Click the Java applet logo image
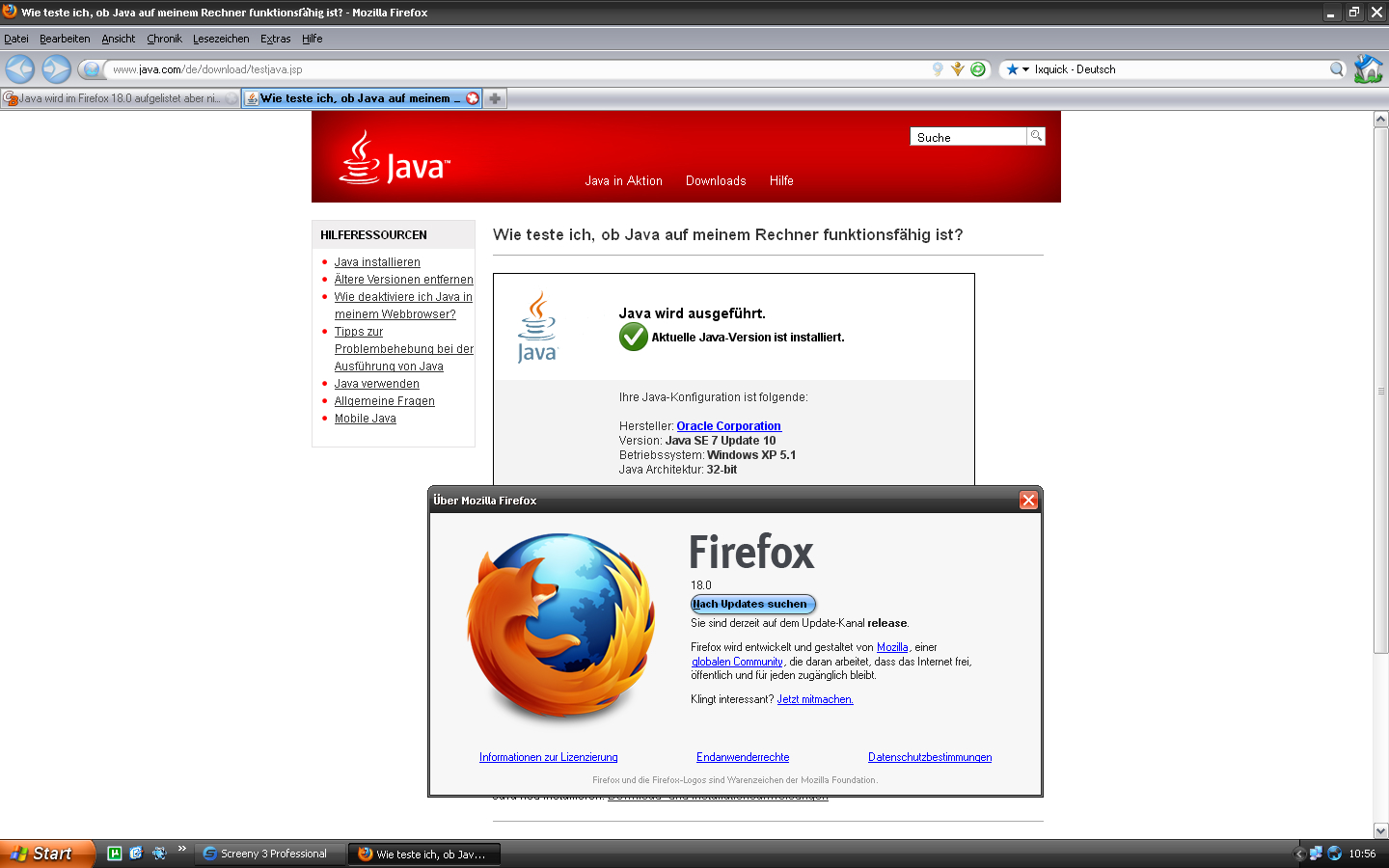The width and height of the screenshot is (1389, 868). (537, 328)
